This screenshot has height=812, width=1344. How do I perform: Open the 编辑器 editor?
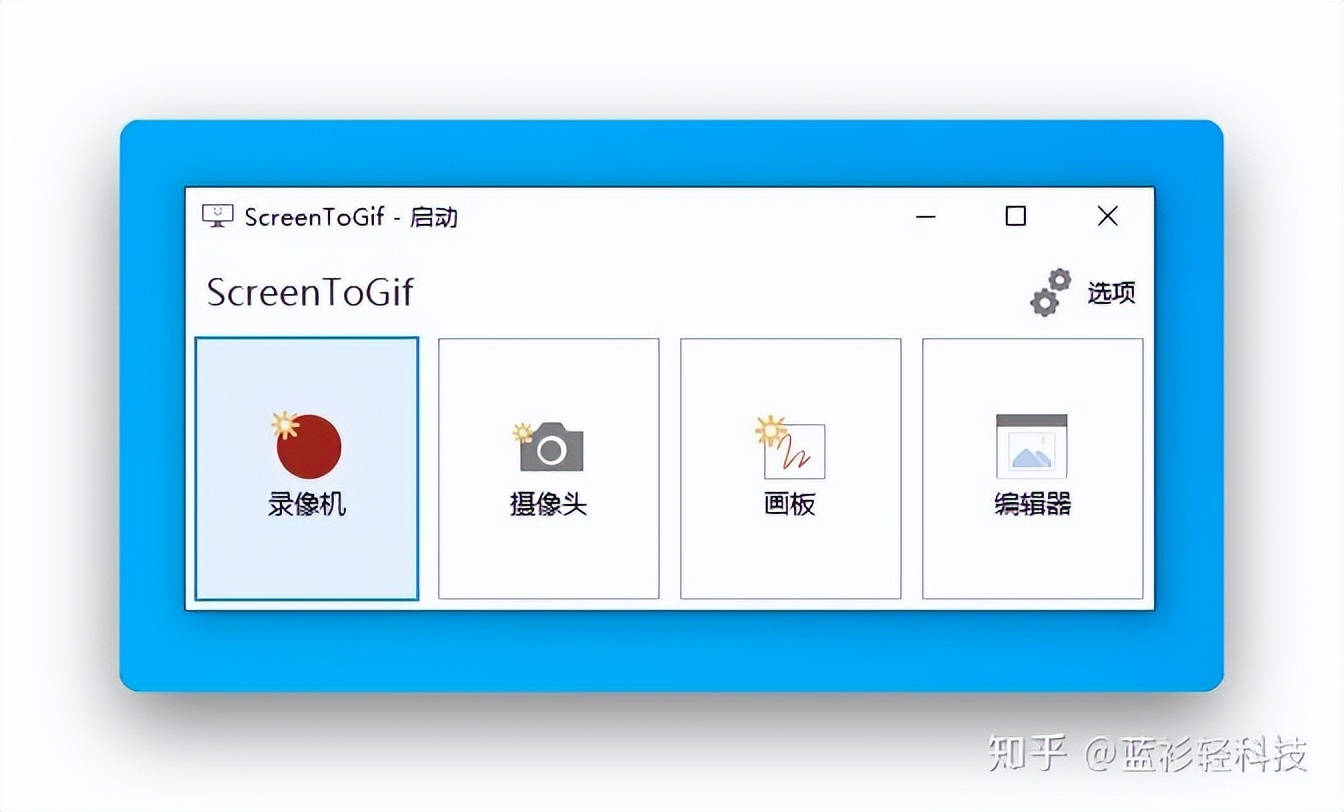coord(1033,469)
